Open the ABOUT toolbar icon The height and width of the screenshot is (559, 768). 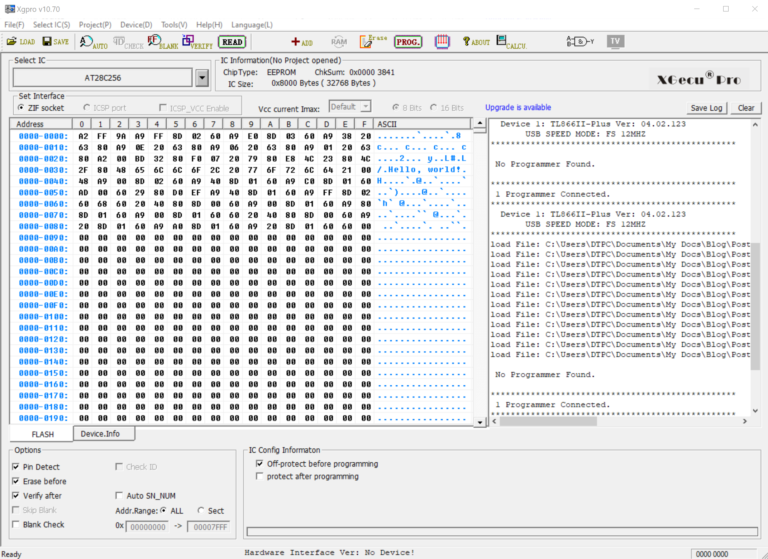click(x=476, y=42)
